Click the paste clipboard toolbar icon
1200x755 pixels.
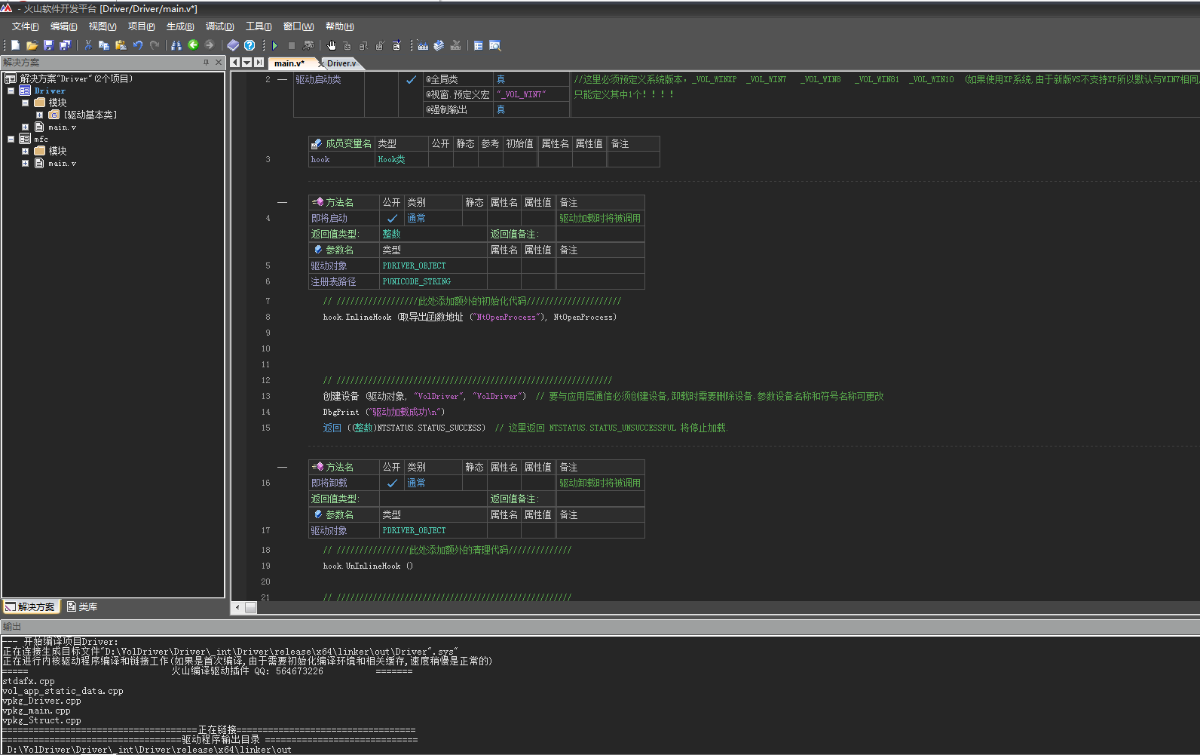(120, 45)
